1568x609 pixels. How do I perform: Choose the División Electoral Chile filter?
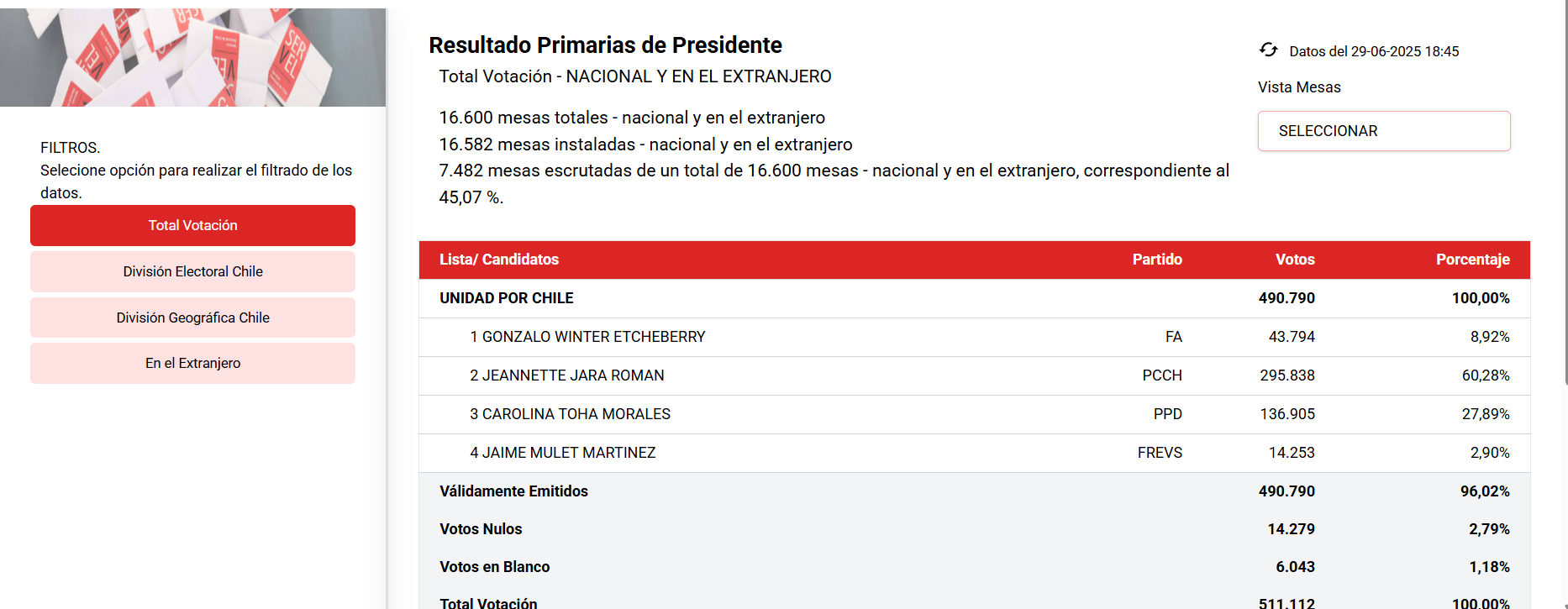coord(192,271)
